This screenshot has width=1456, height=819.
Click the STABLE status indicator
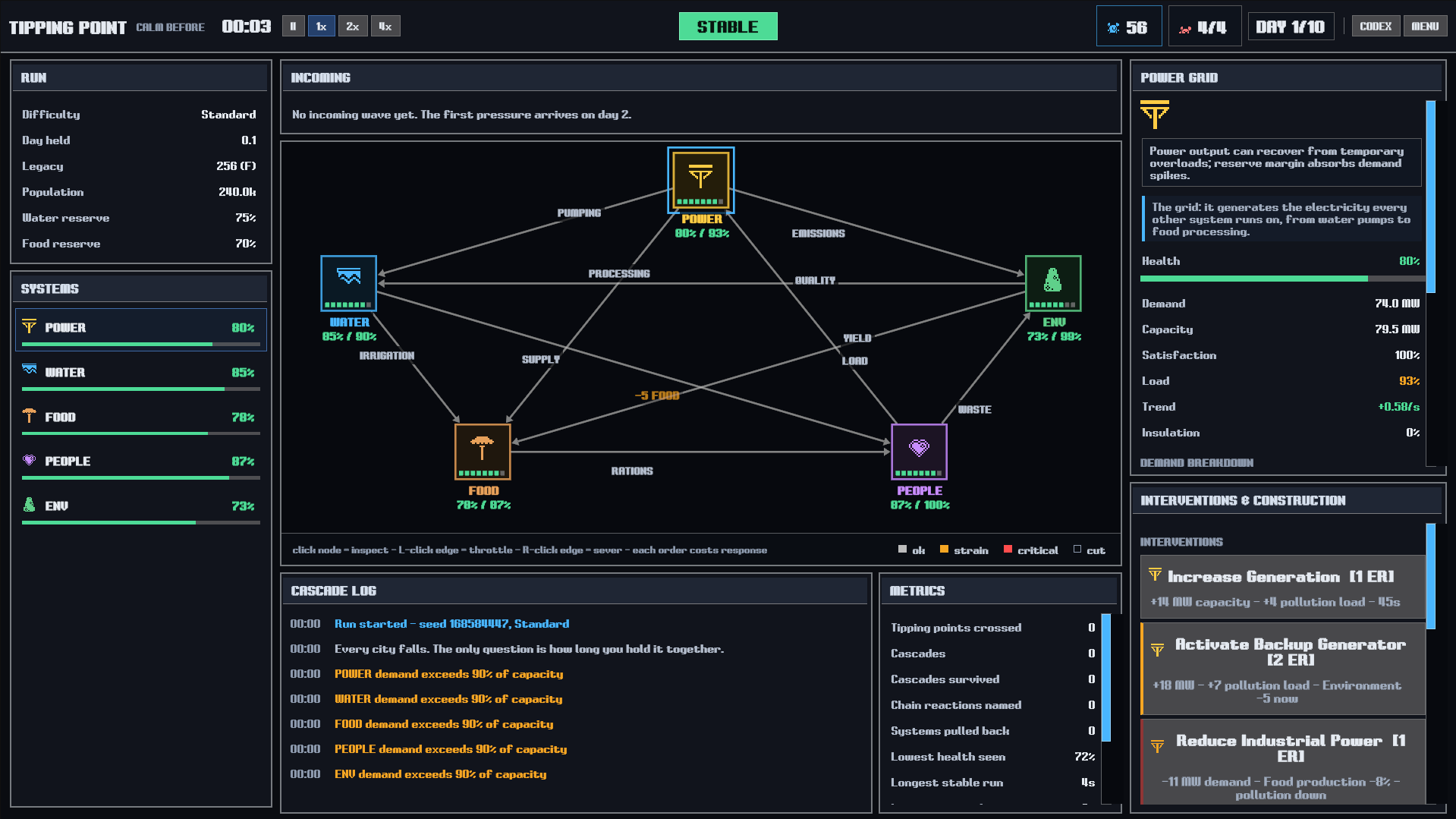click(728, 27)
